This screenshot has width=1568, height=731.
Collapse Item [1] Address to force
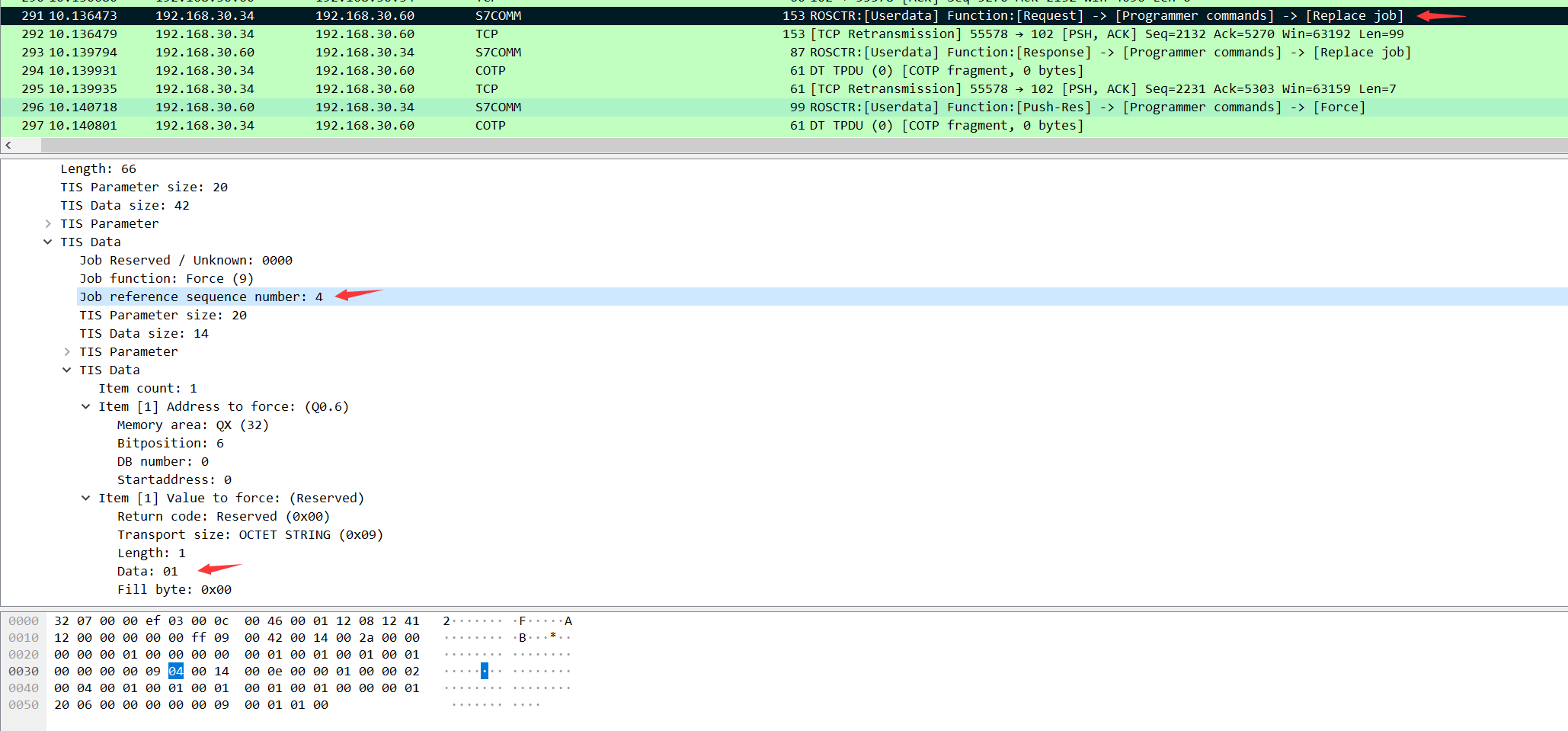pyautogui.click(x=86, y=407)
